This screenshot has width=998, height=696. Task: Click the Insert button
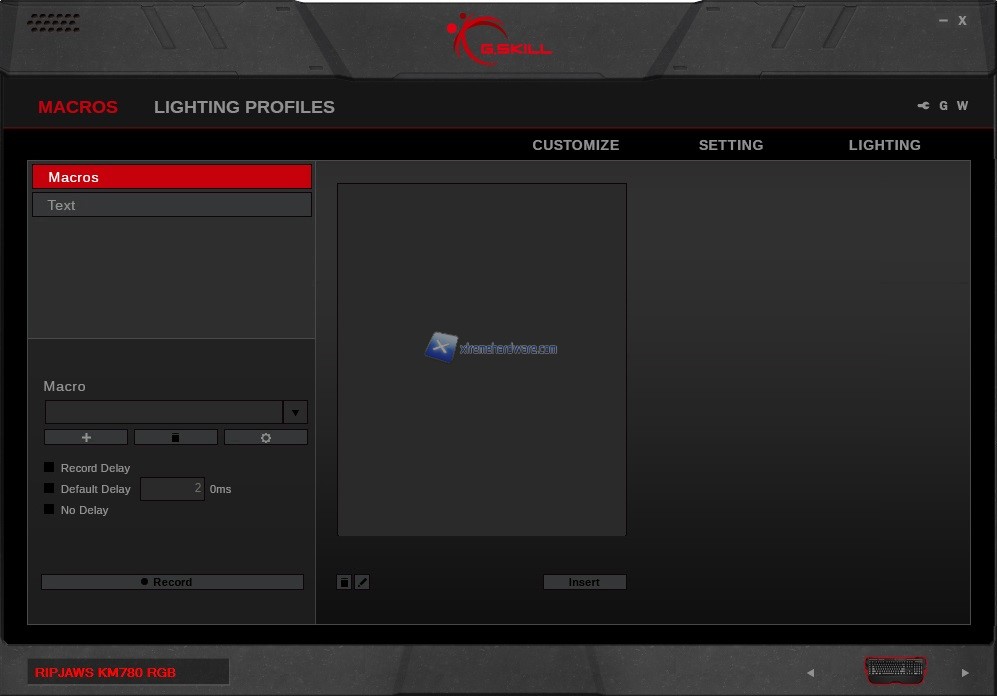point(584,582)
